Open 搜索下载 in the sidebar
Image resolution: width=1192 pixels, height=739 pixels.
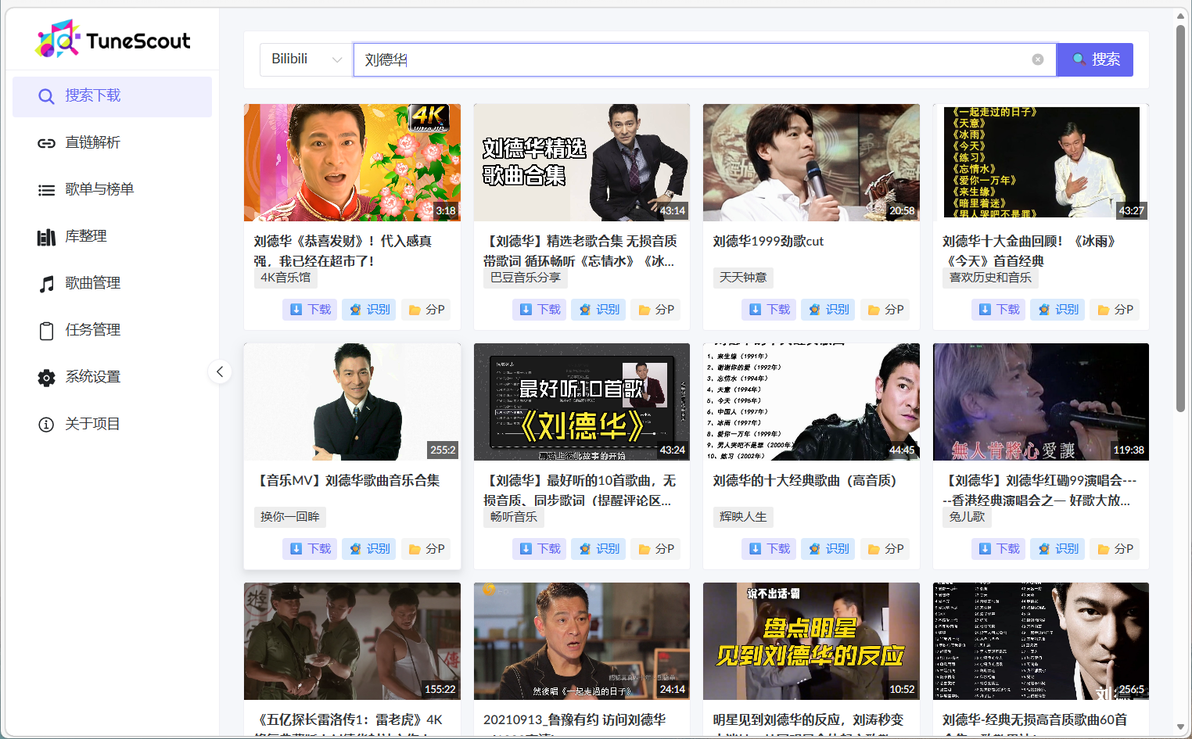[x=112, y=96]
